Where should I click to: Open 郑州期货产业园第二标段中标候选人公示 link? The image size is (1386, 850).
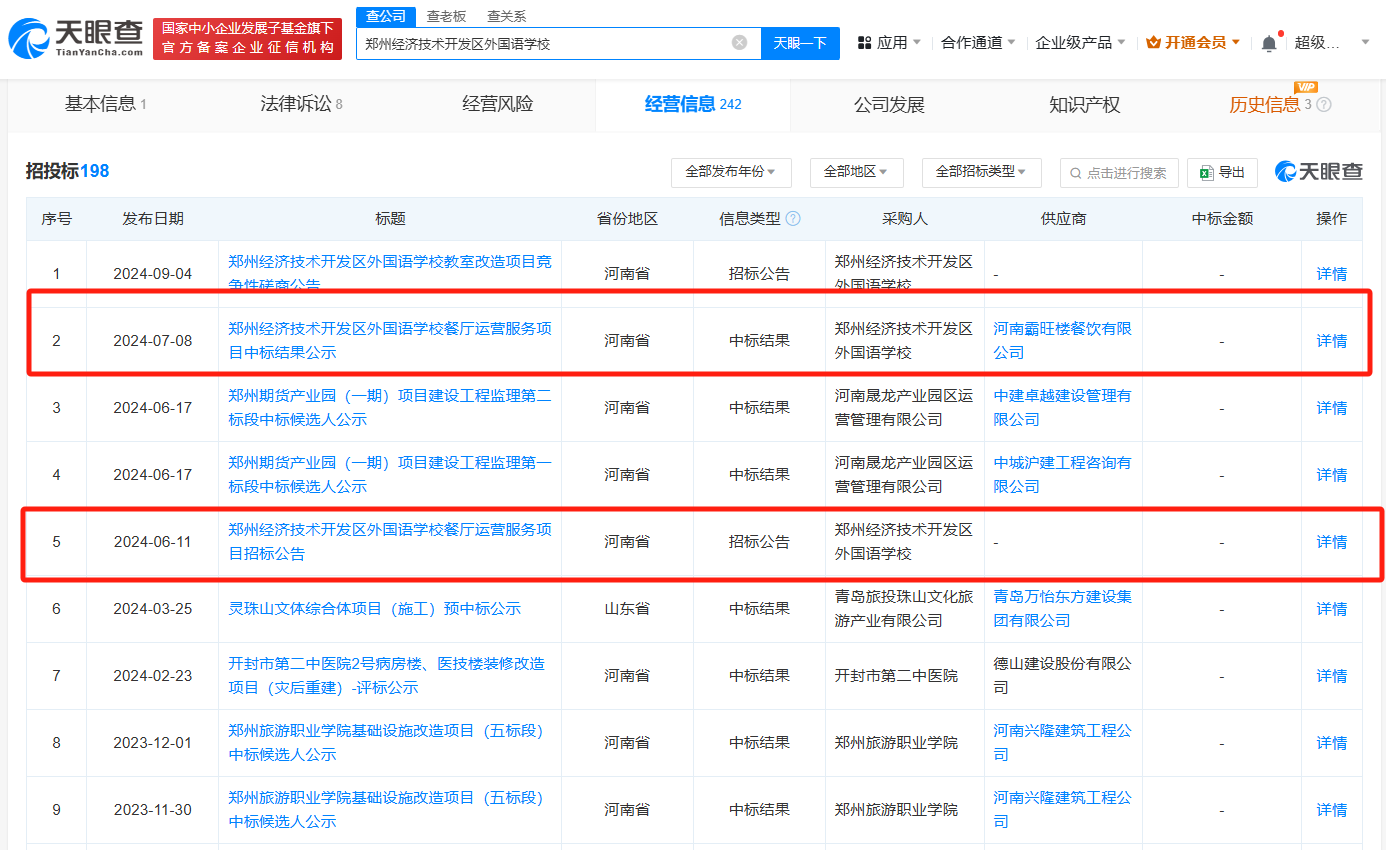pos(390,407)
